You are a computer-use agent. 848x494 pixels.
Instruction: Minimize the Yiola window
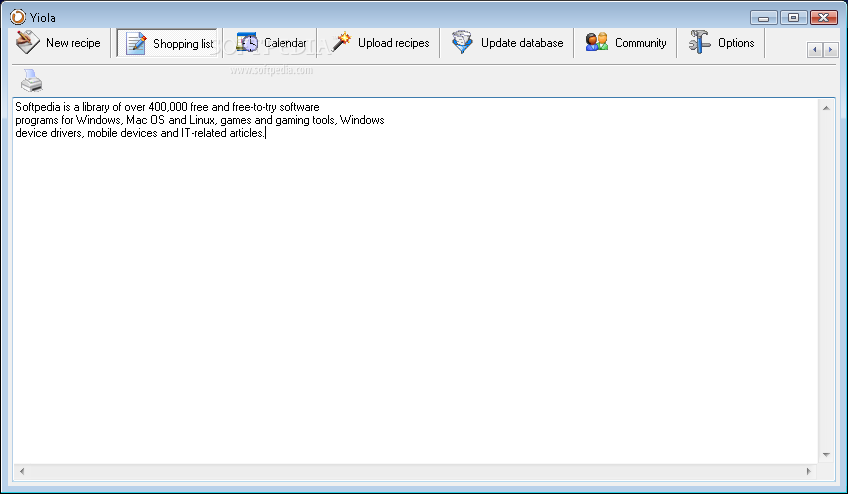tap(763, 18)
